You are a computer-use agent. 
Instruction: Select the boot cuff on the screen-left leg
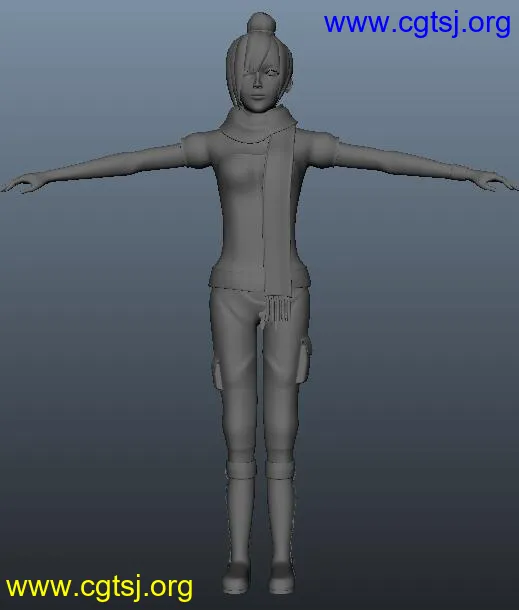pos(241,470)
